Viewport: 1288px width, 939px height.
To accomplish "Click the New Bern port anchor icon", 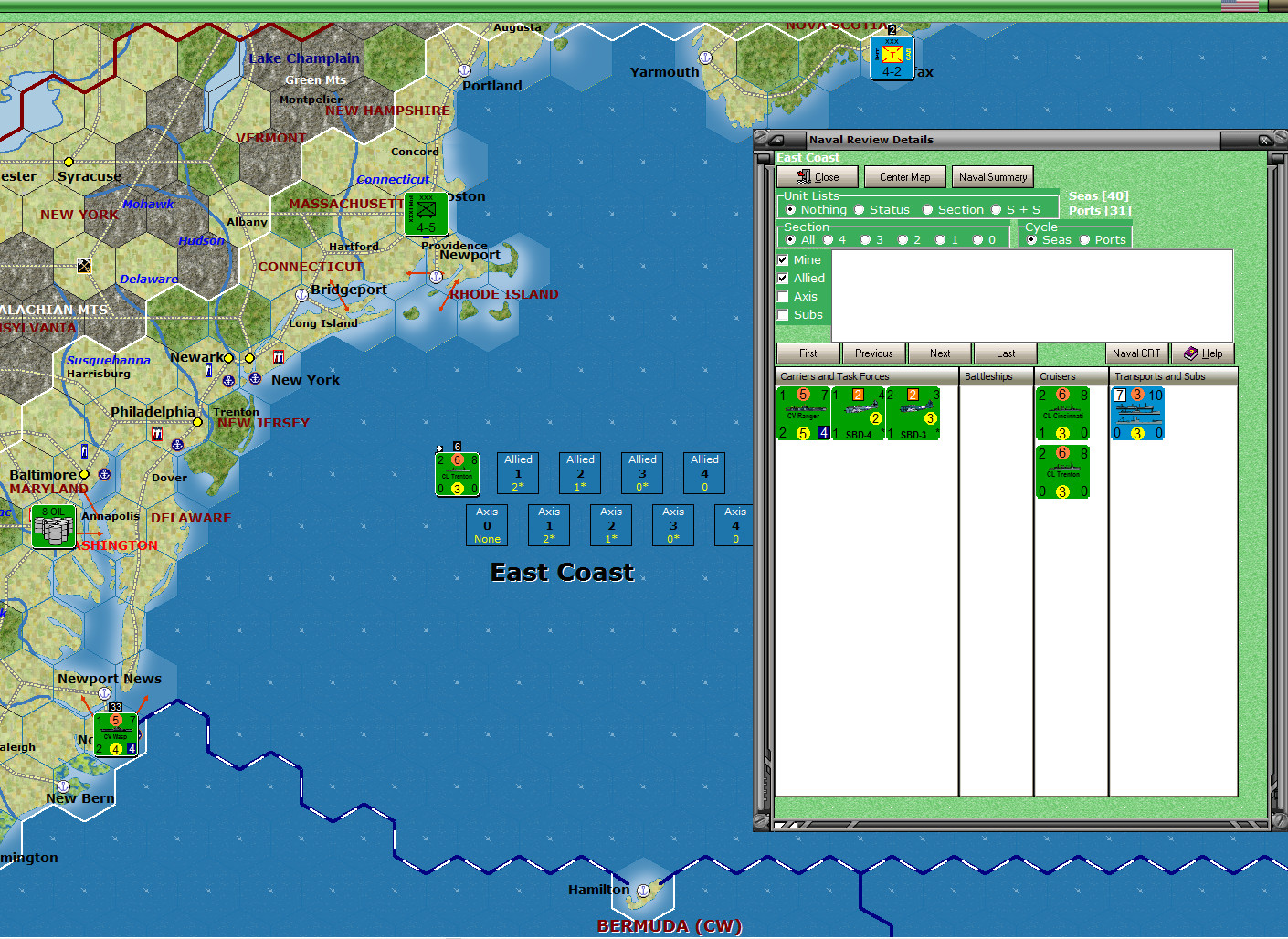I will tap(63, 786).
